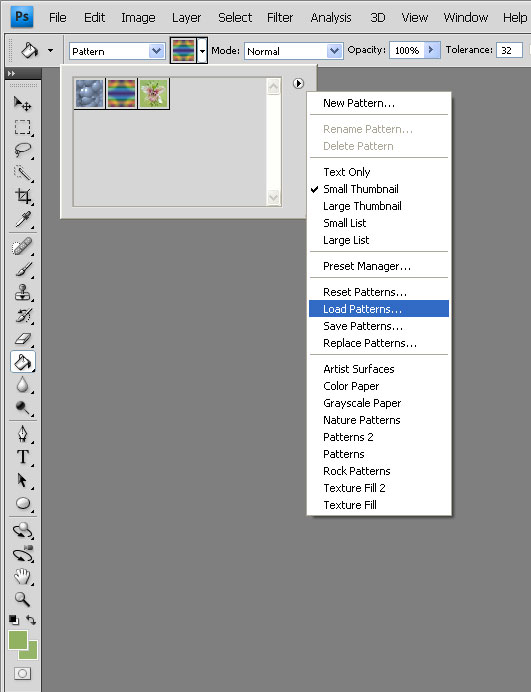Click the Photoshop Ps logo icon
Viewport: 531px width, 692px height.
pyautogui.click(x=22, y=17)
